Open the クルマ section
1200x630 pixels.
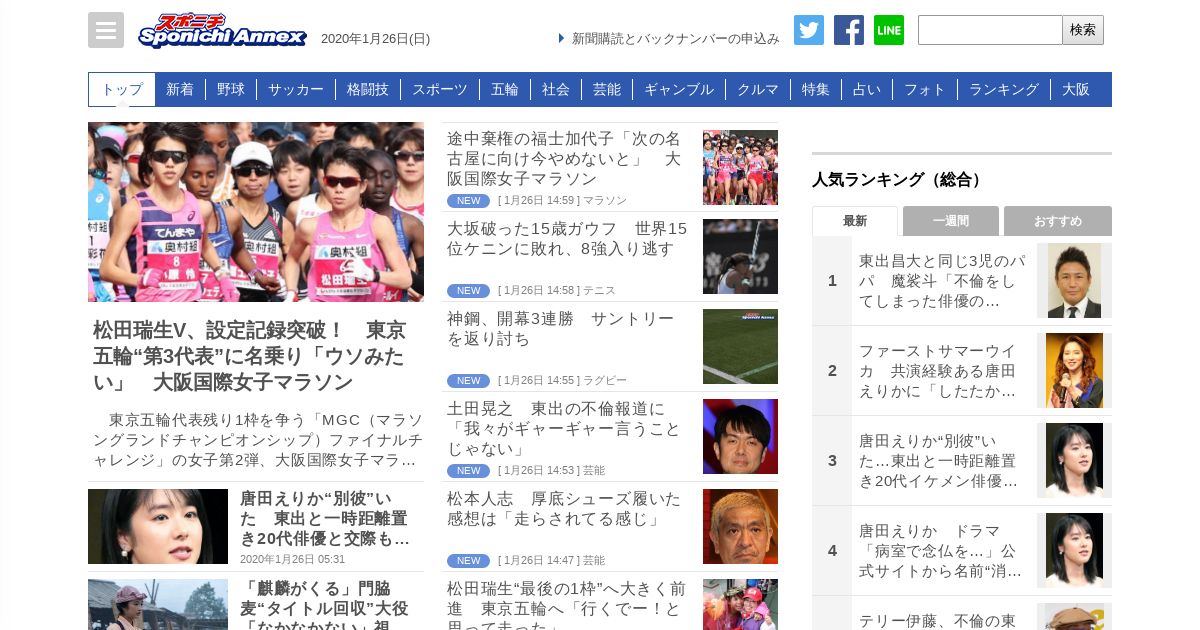tap(758, 89)
